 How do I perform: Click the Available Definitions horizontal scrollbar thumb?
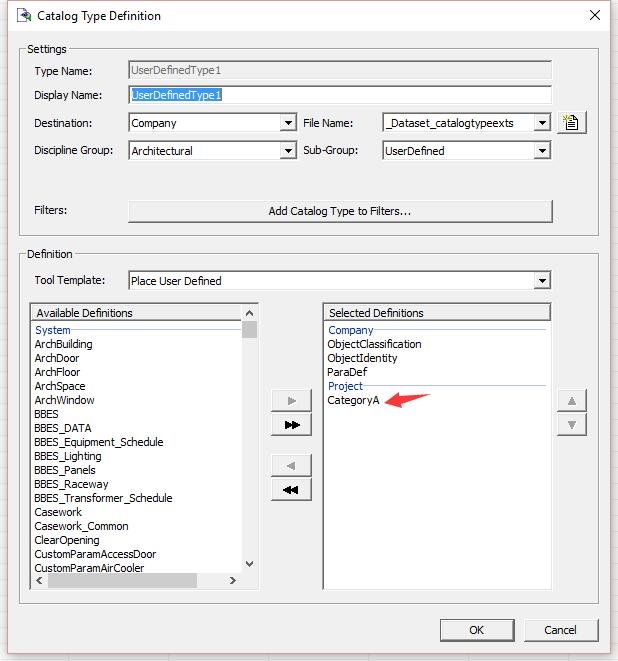click(122, 580)
